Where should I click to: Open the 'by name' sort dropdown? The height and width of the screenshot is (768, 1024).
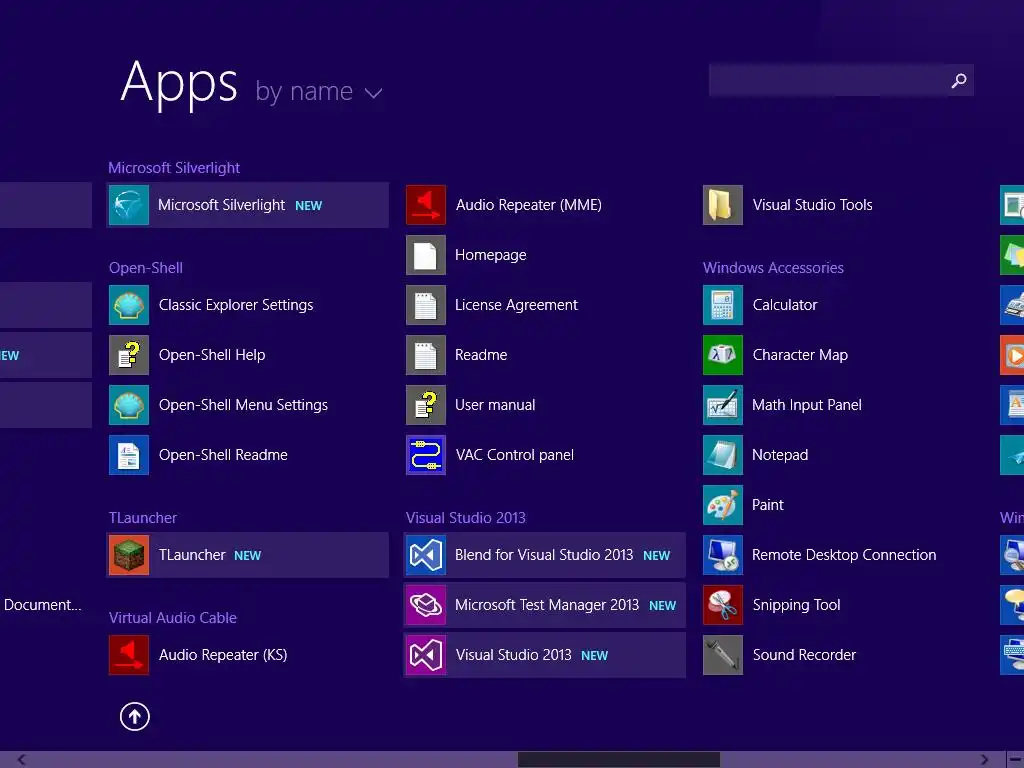pos(319,91)
